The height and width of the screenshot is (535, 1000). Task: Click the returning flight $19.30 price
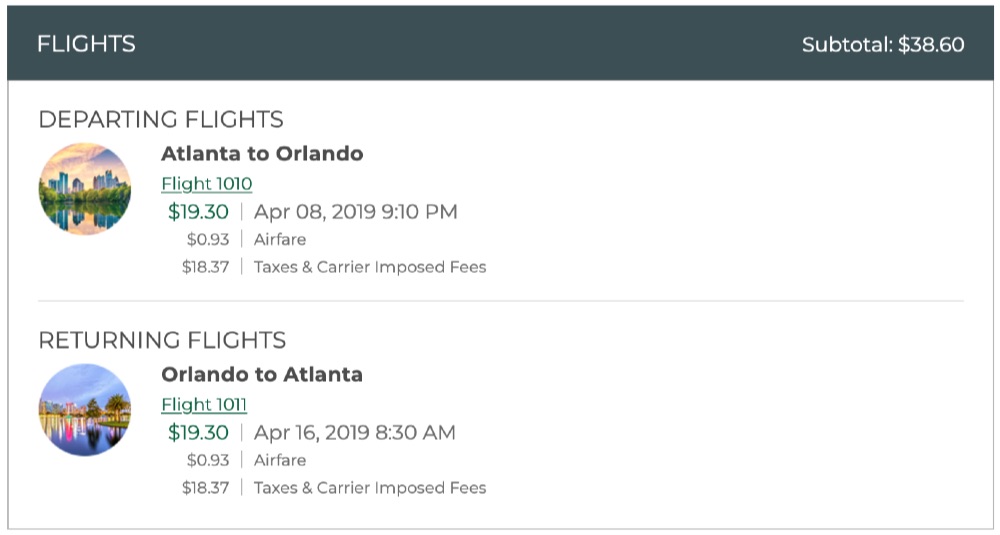tap(198, 433)
